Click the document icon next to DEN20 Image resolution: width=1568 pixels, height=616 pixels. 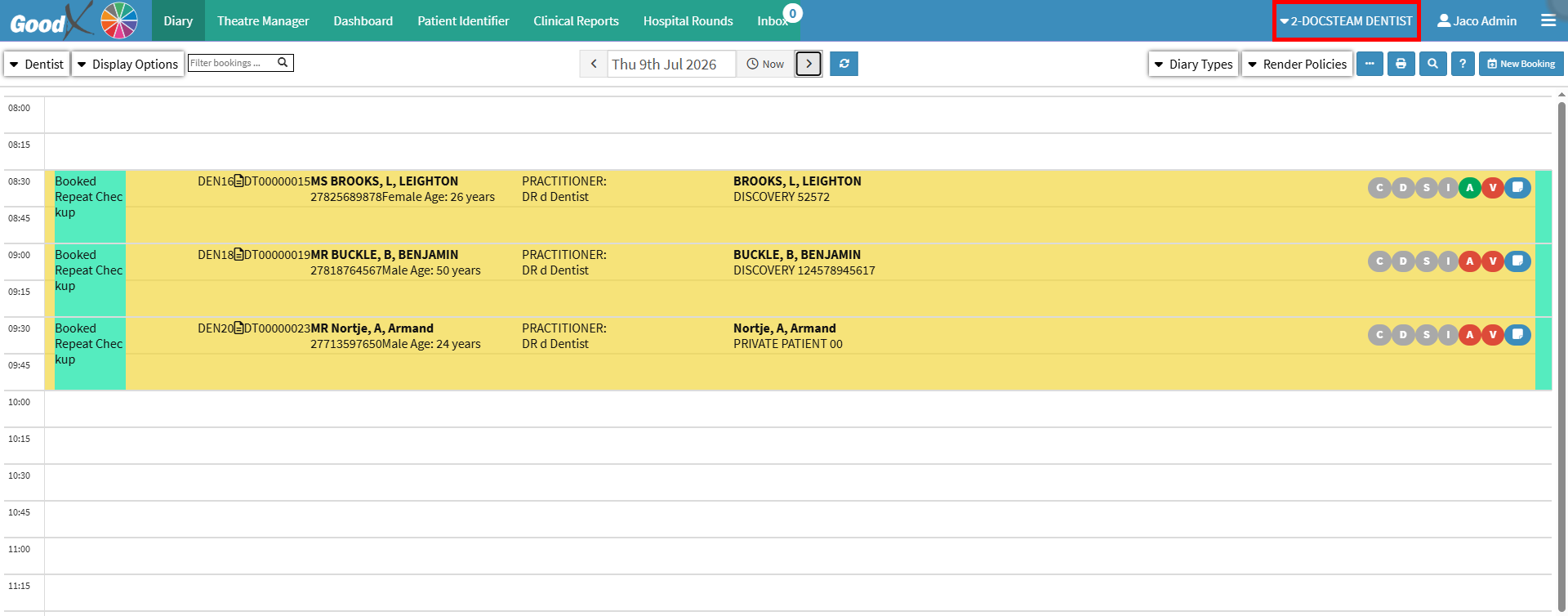pos(238,328)
